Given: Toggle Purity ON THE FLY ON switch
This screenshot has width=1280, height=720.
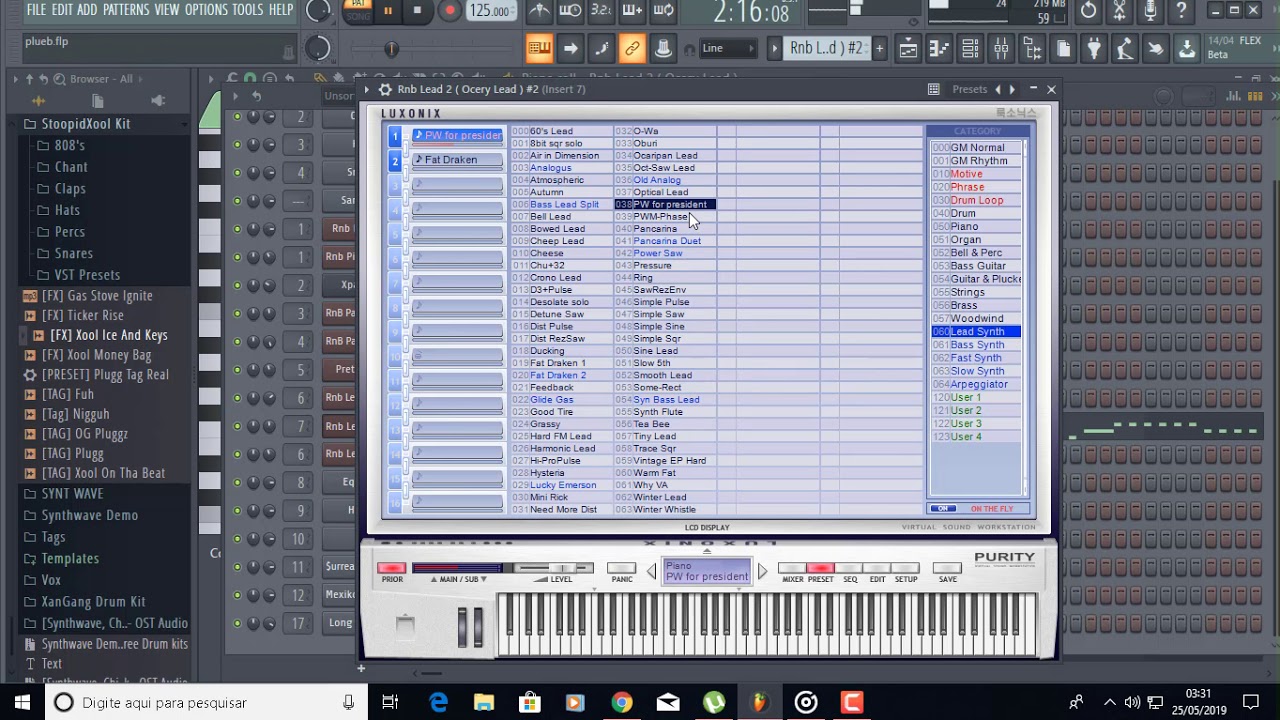Looking at the screenshot, I should click(942, 509).
